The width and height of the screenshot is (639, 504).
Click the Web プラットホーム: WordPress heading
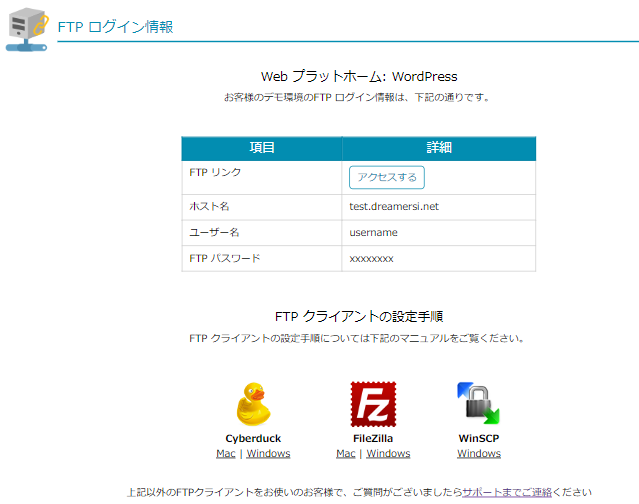tap(359, 76)
